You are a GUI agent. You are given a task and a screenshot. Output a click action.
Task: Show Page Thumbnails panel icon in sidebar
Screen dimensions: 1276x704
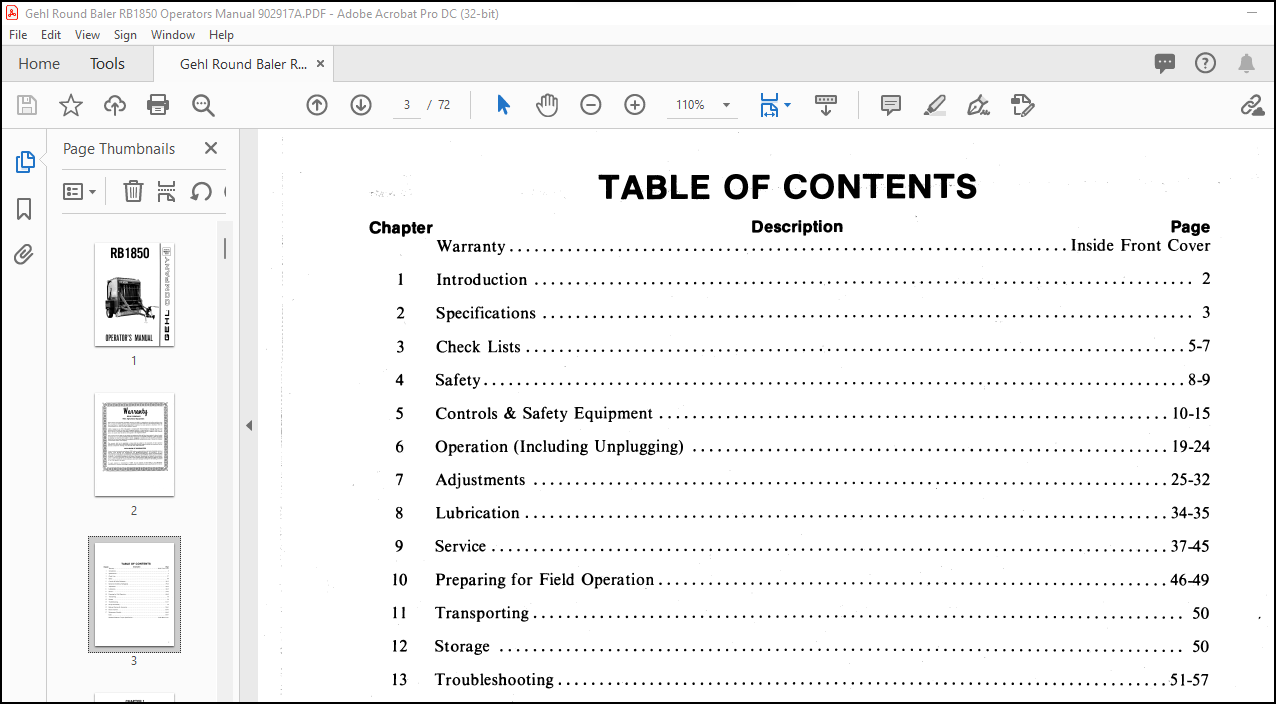25,162
